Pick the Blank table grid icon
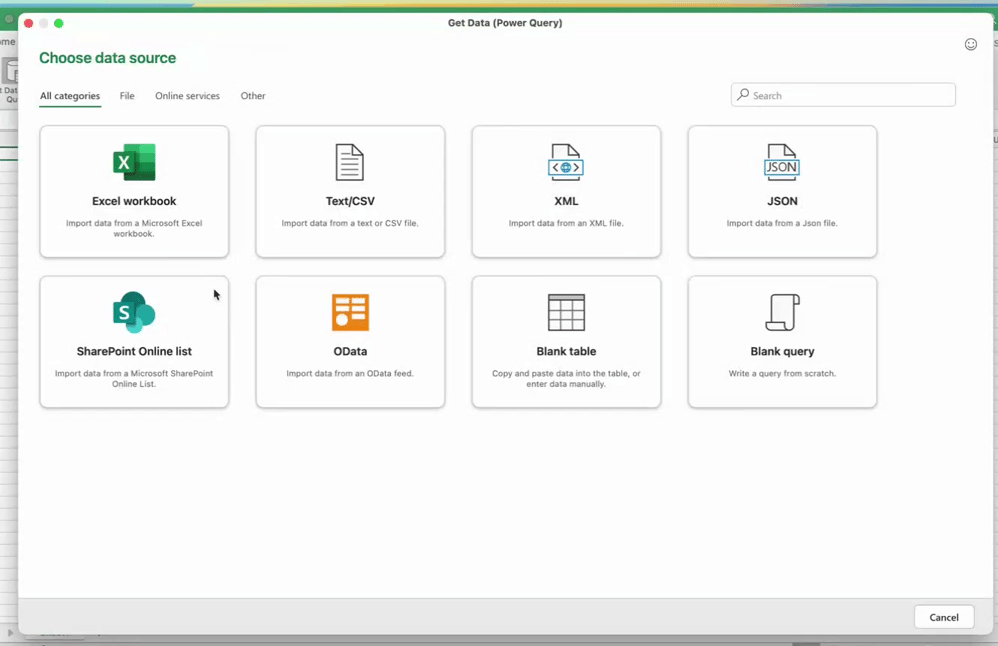The height and width of the screenshot is (646, 998). coord(566,312)
